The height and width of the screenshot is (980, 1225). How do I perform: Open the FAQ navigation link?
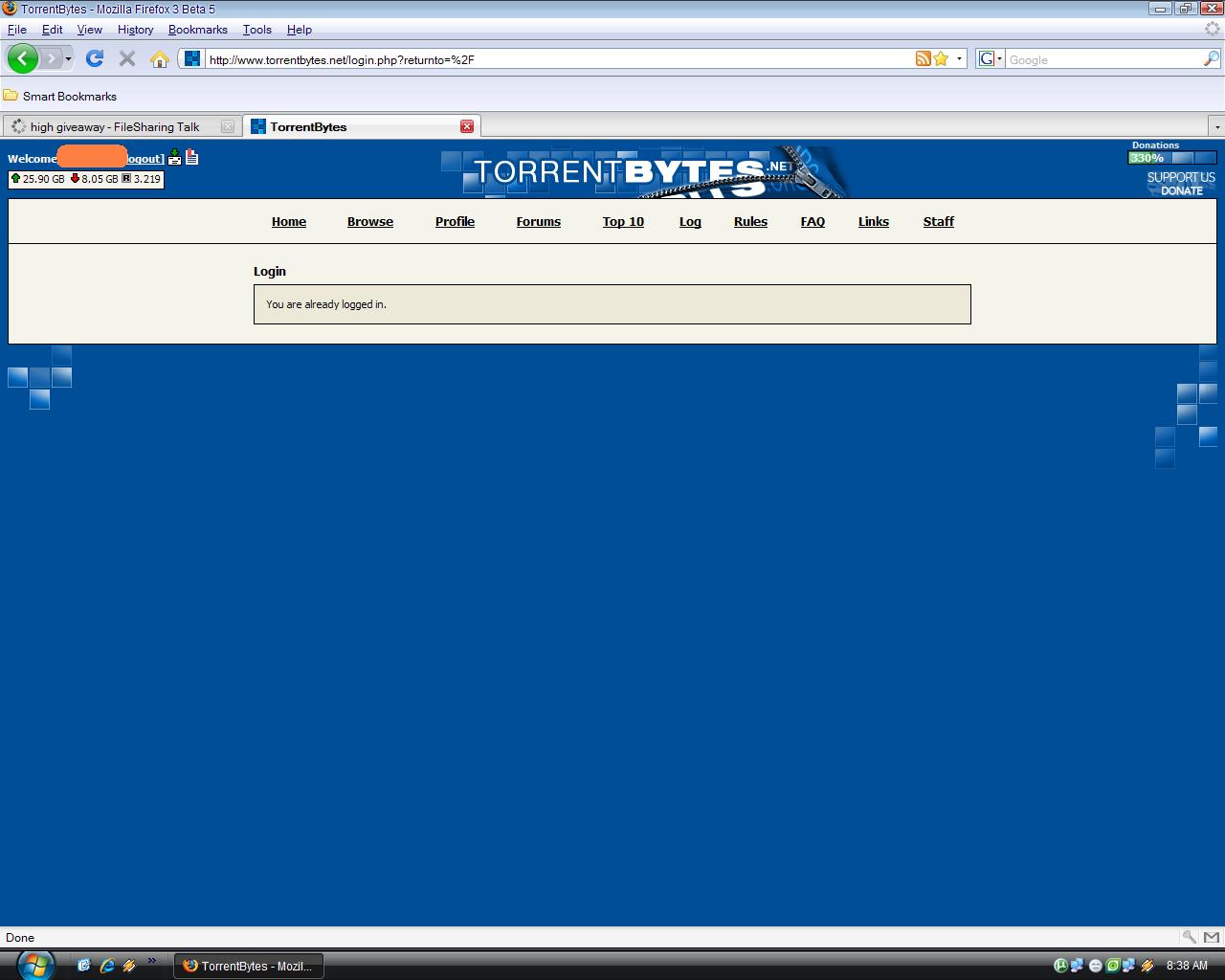(x=813, y=221)
